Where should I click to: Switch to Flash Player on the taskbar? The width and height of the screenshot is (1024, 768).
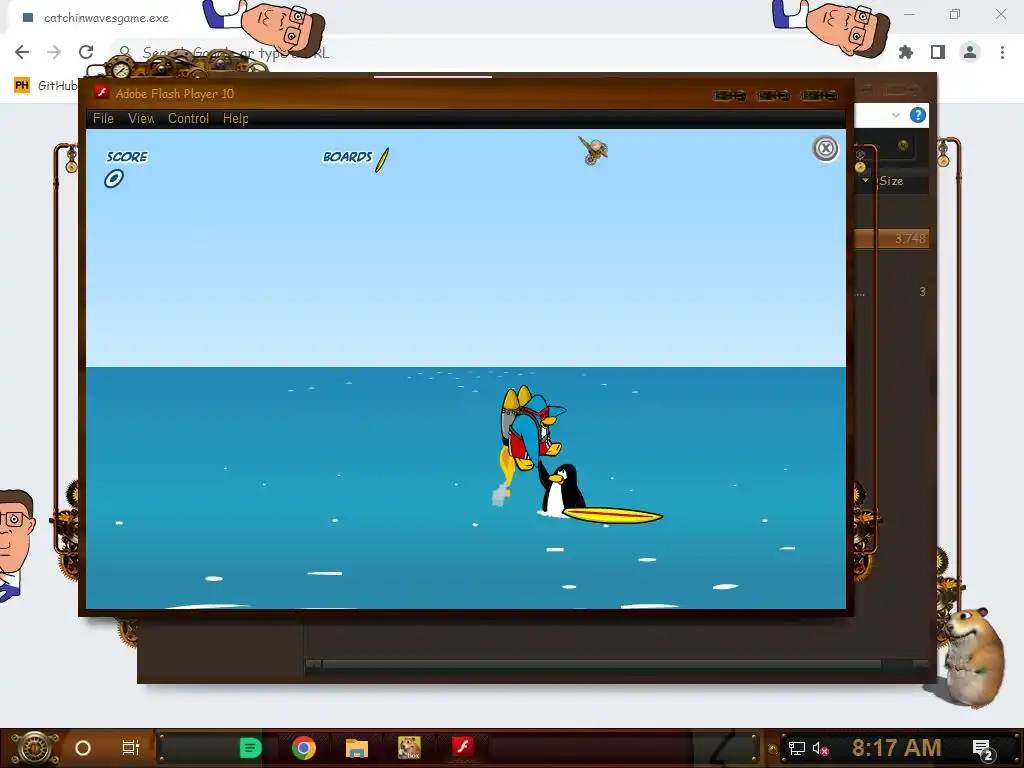pyautogui.click(x=462, y=746)
